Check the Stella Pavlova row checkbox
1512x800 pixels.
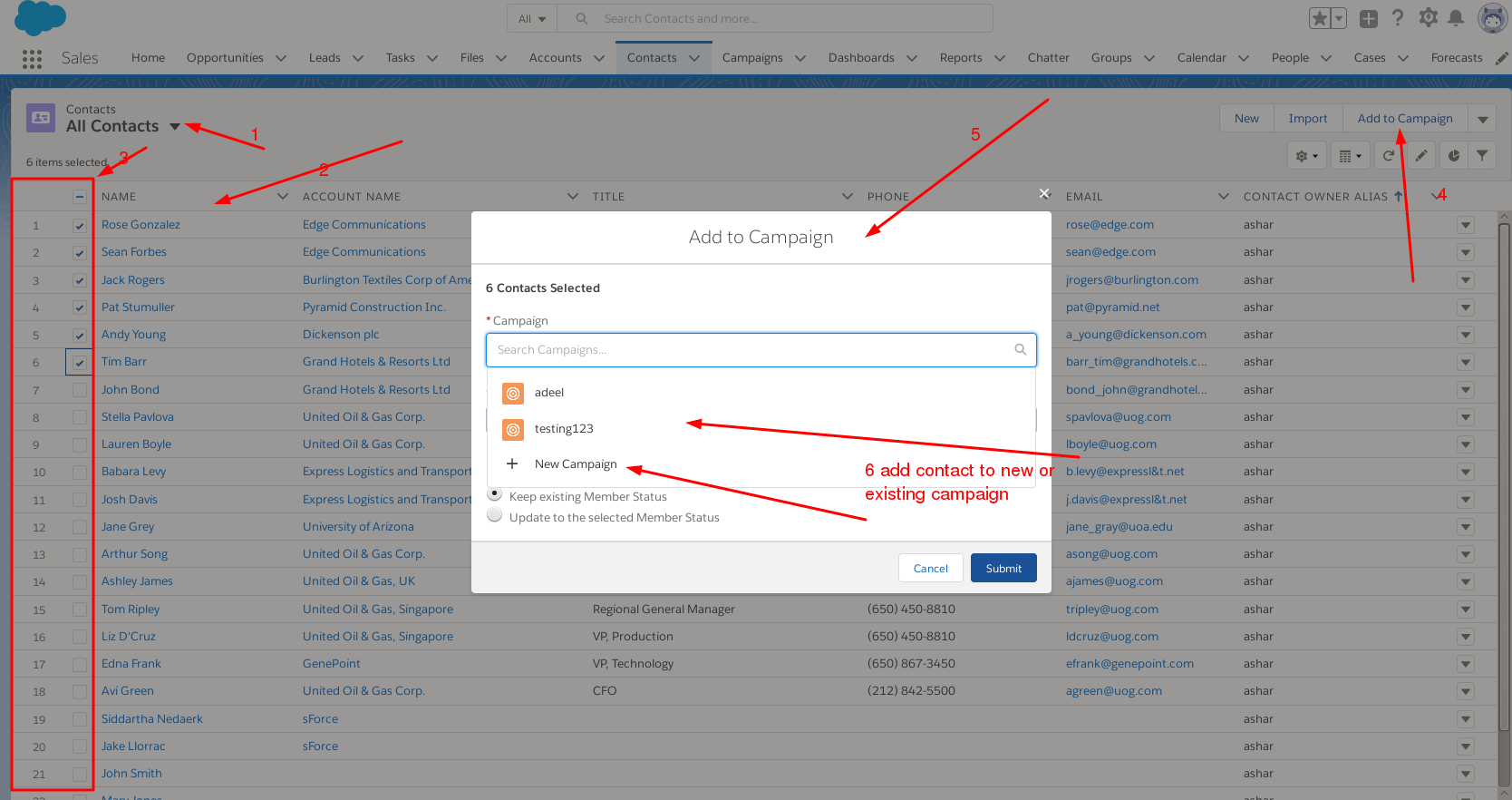pos(80,417)
